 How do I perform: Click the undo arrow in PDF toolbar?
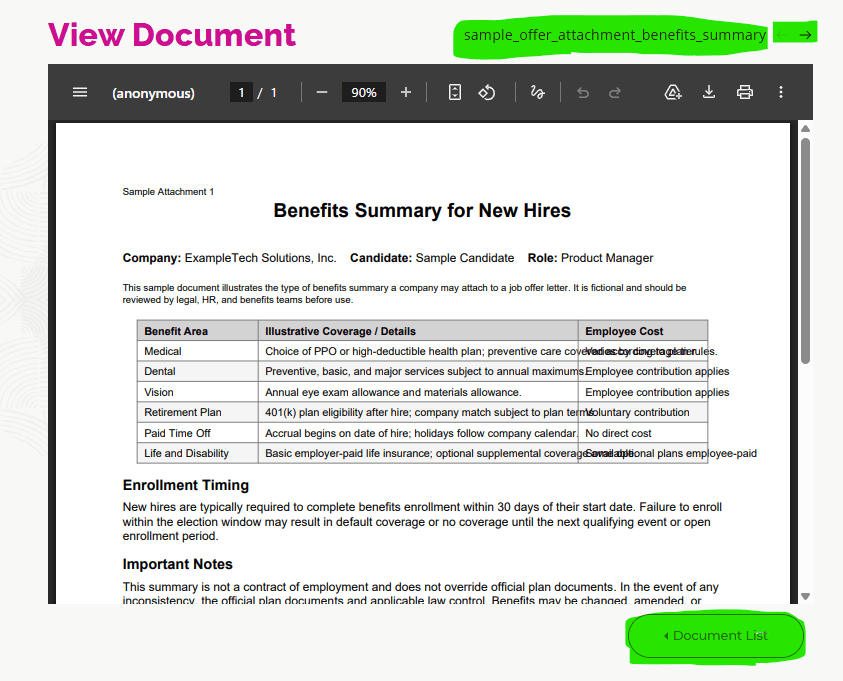(x=583, y=93)
